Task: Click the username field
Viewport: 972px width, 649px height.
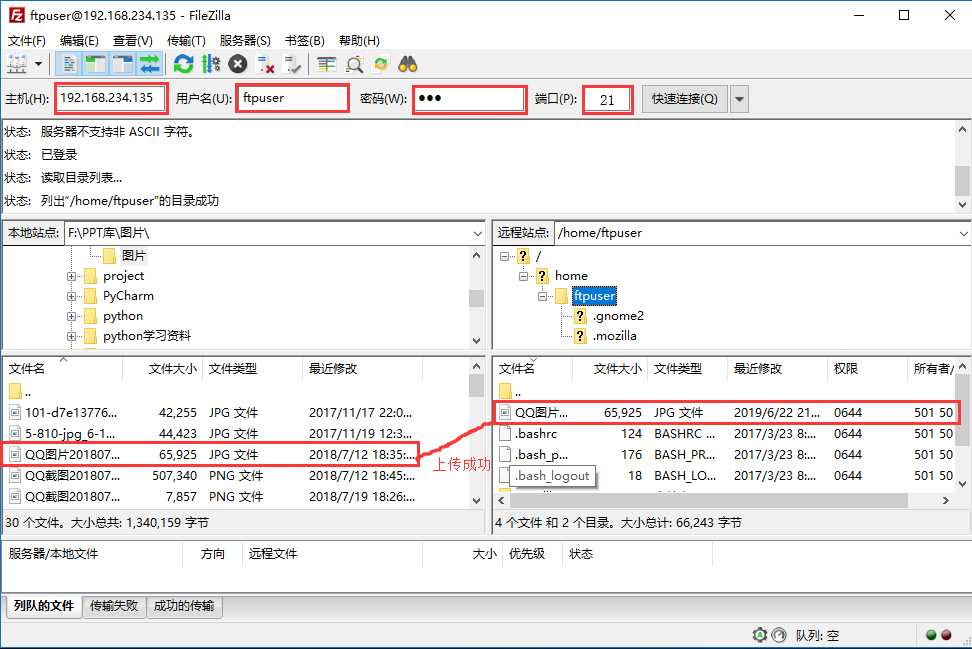Action: coord(292,98)
